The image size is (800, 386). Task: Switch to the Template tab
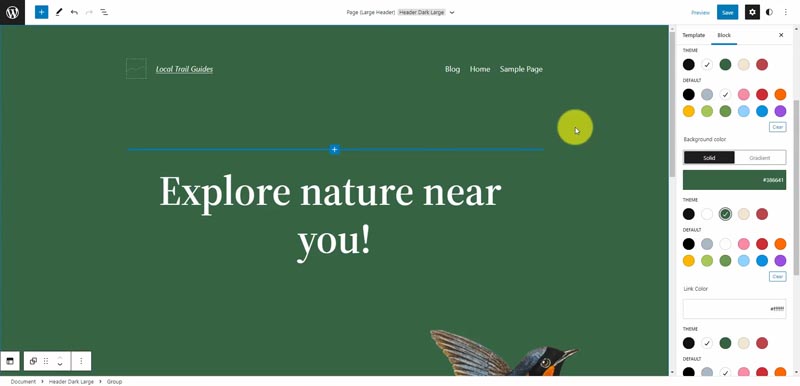click(x=693, y=35)
